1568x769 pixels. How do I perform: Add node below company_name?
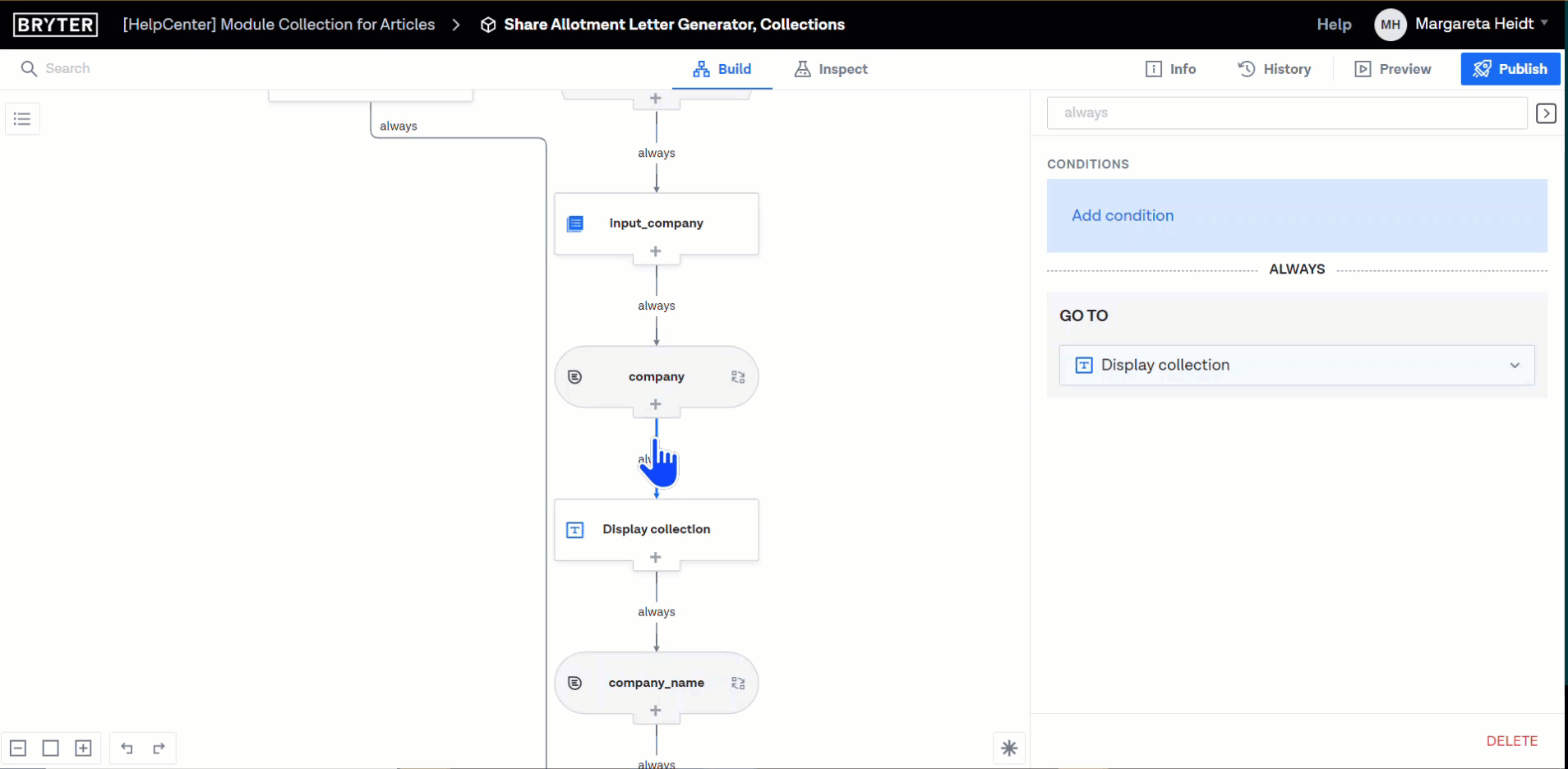656,711
